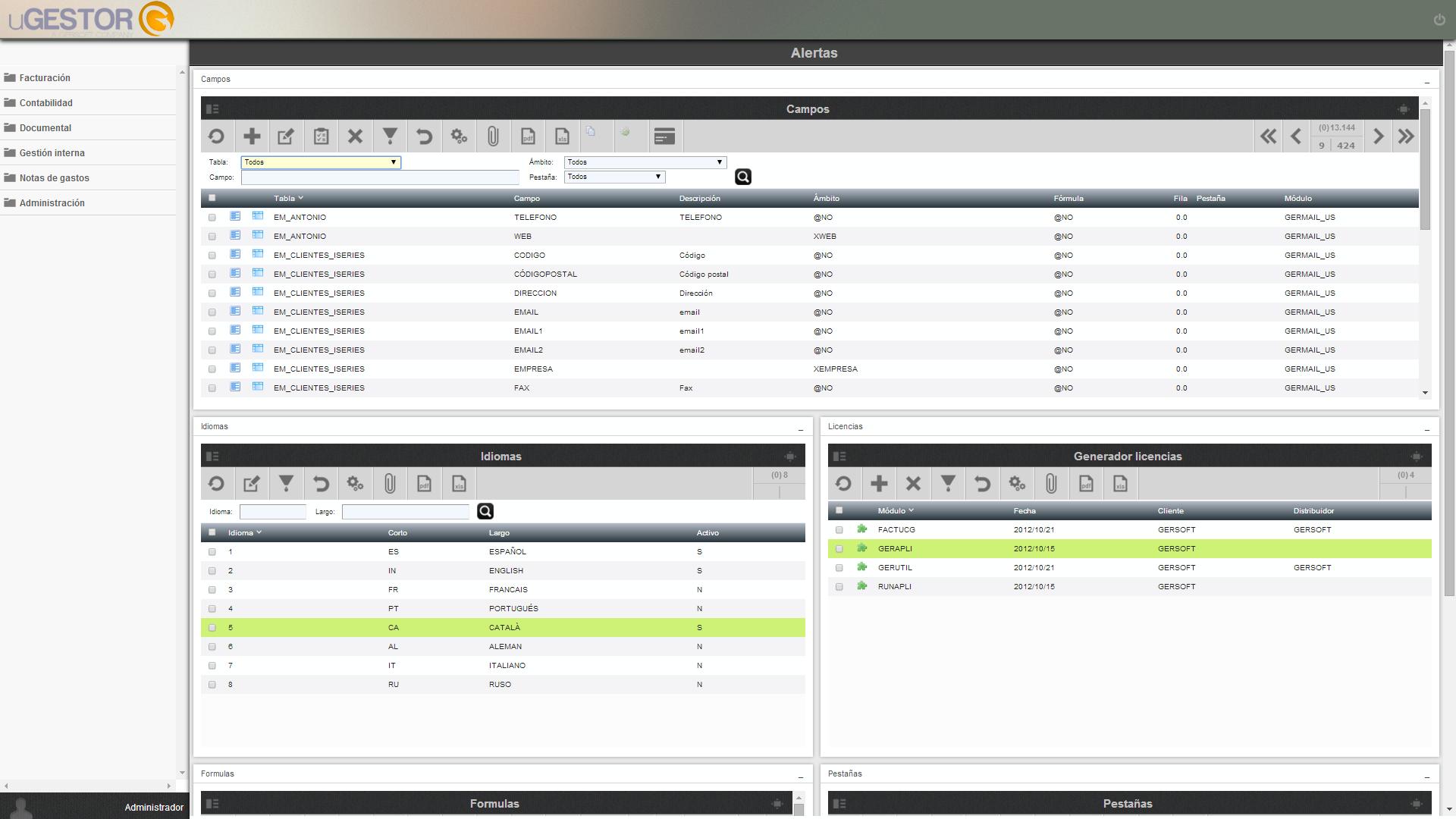Tick the RUNAPLI license checkbox
The width and height of the screenshot is (1456, 819).
point(839,587)
